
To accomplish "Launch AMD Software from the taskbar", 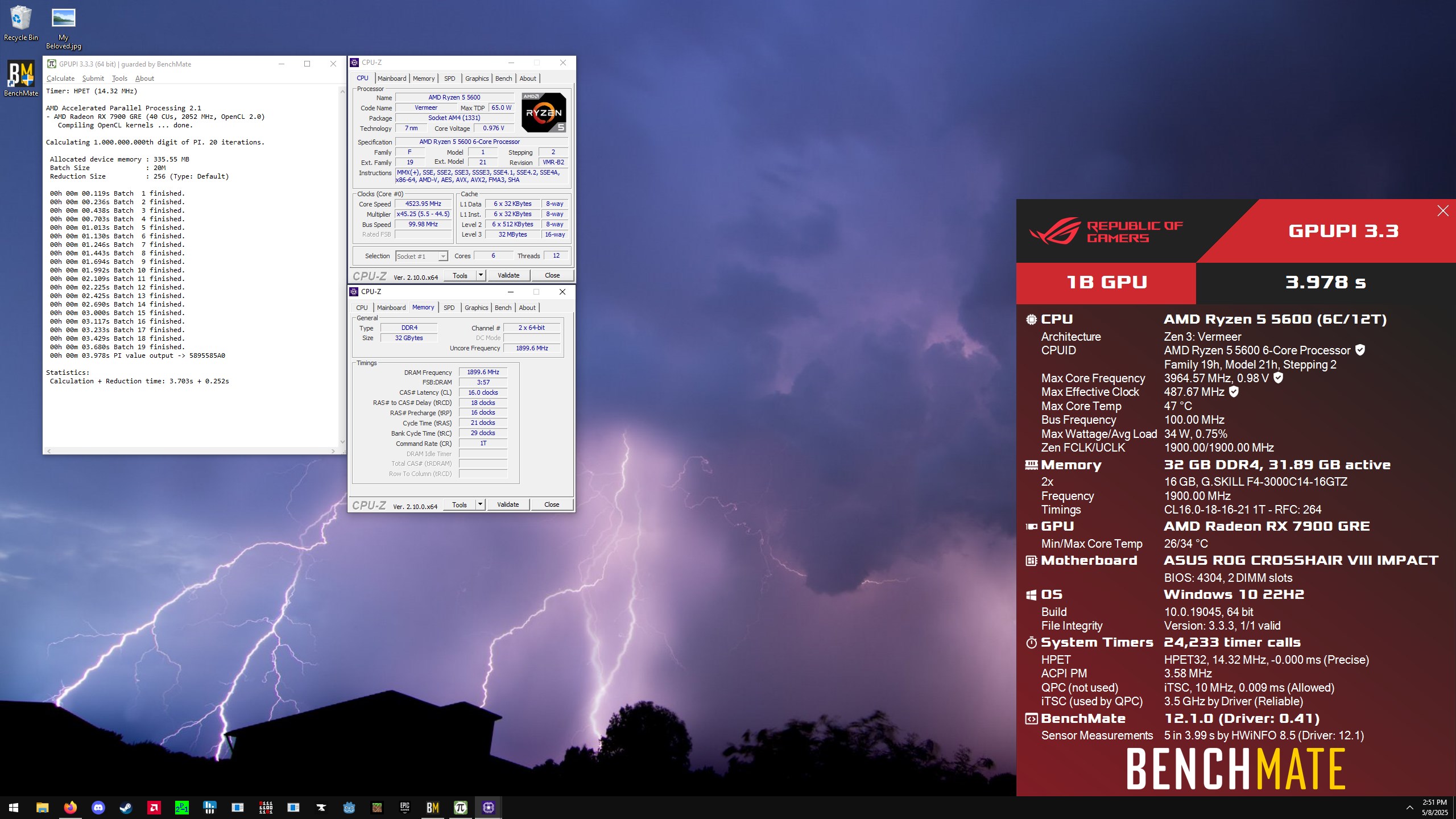I will tap(154, 807).
